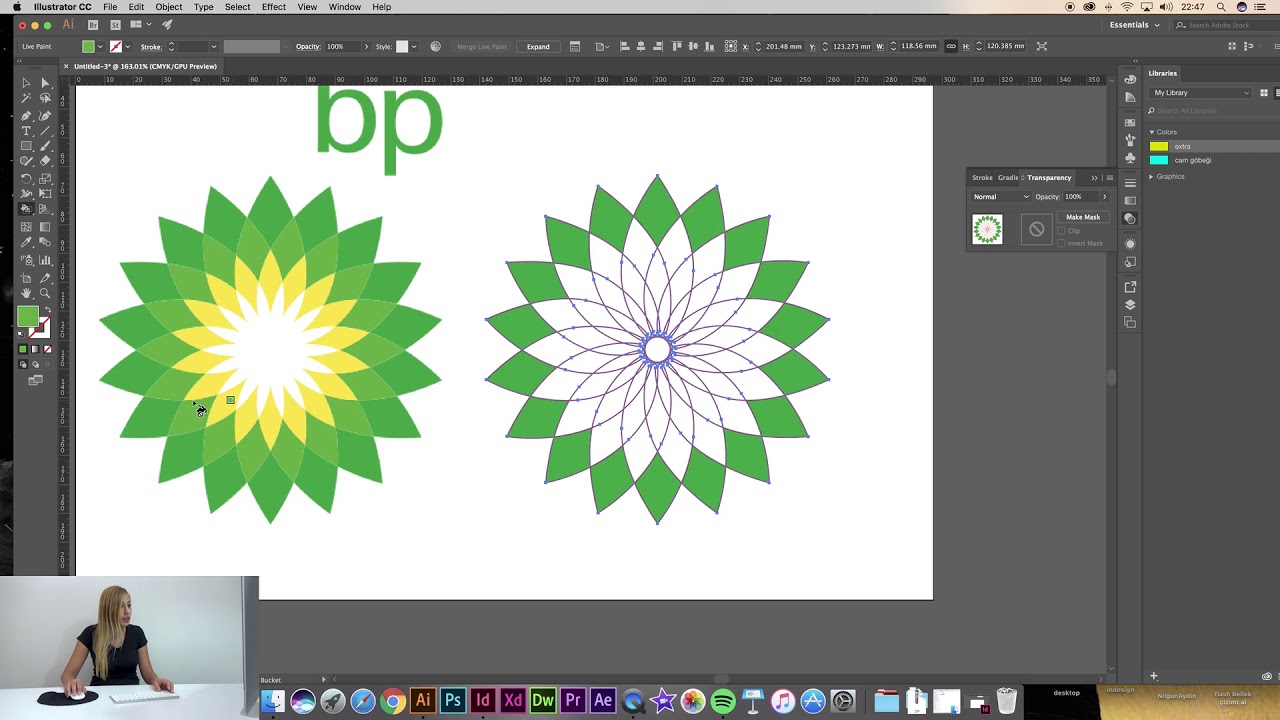Select the Scale tool
The height and width of the screenshot is (720, 1280).
[x=44, y=178]
